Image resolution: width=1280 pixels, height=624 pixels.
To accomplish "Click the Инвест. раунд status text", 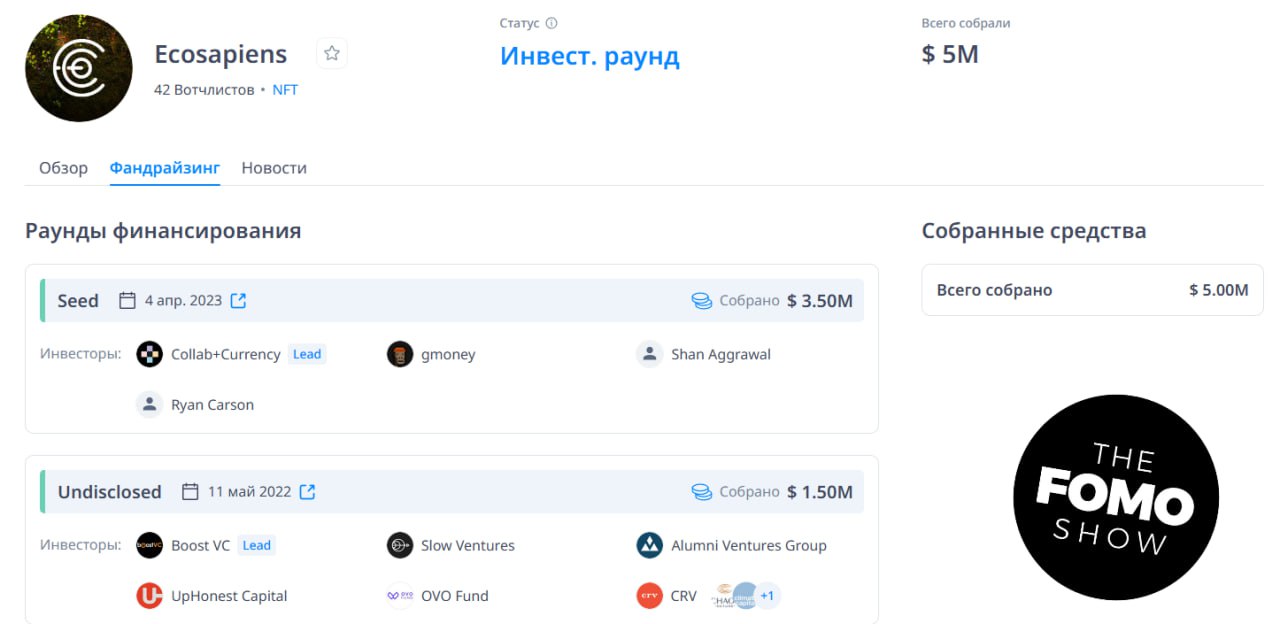I will [590, 55].
